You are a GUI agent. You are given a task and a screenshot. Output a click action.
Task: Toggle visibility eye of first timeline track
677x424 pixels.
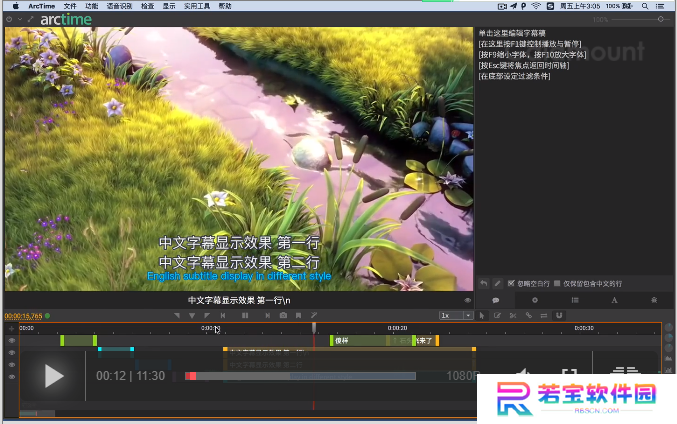12,341
